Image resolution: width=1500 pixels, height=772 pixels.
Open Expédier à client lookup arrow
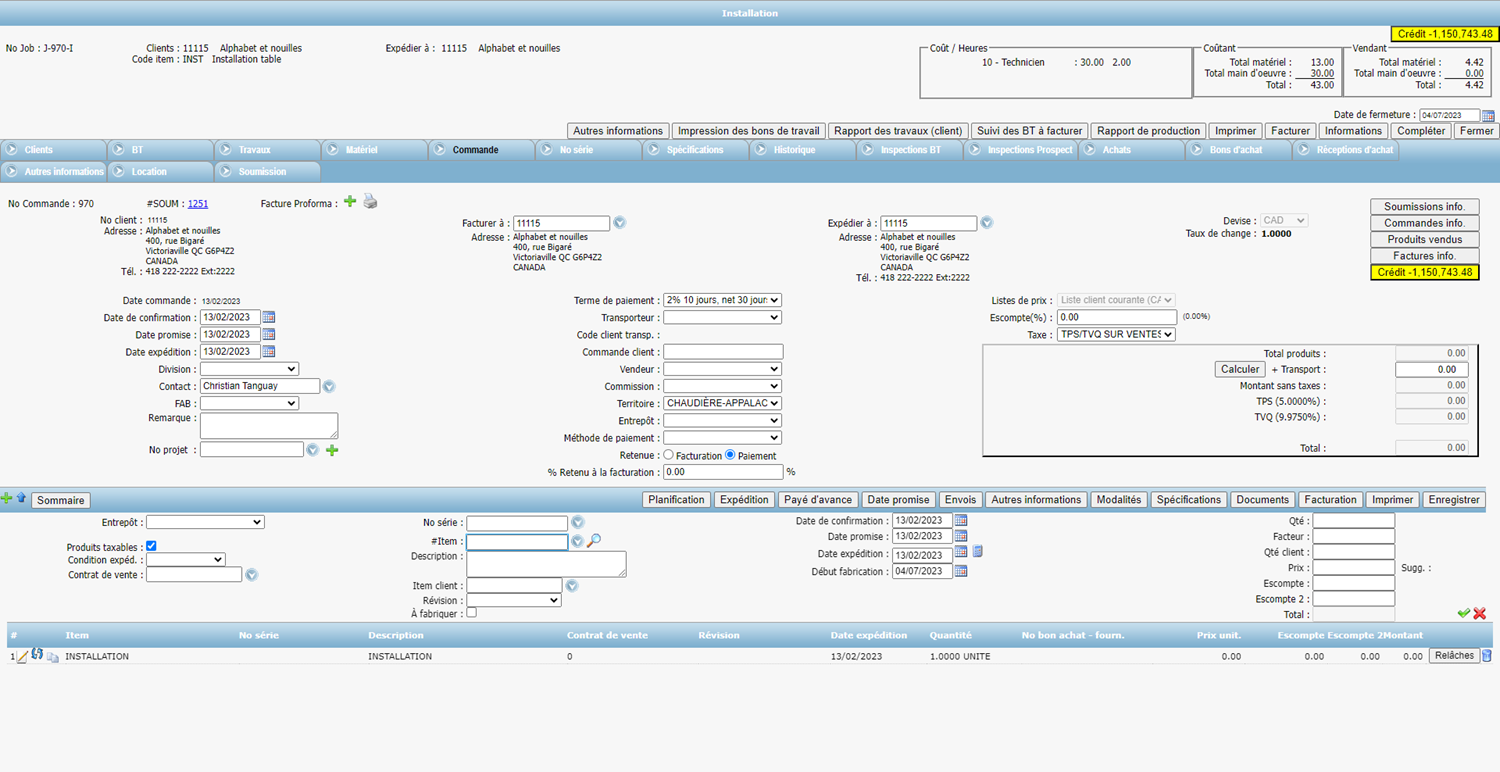pyautogui.click(x=986, y=223)
